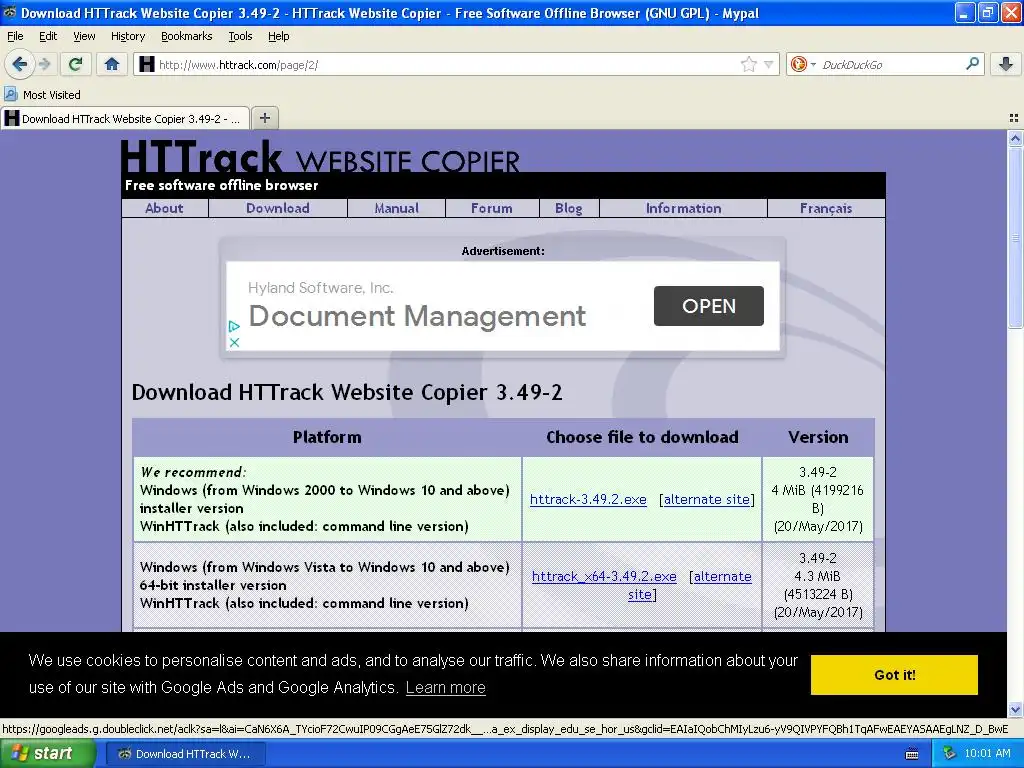Switch to the Français version

[826, 208]
